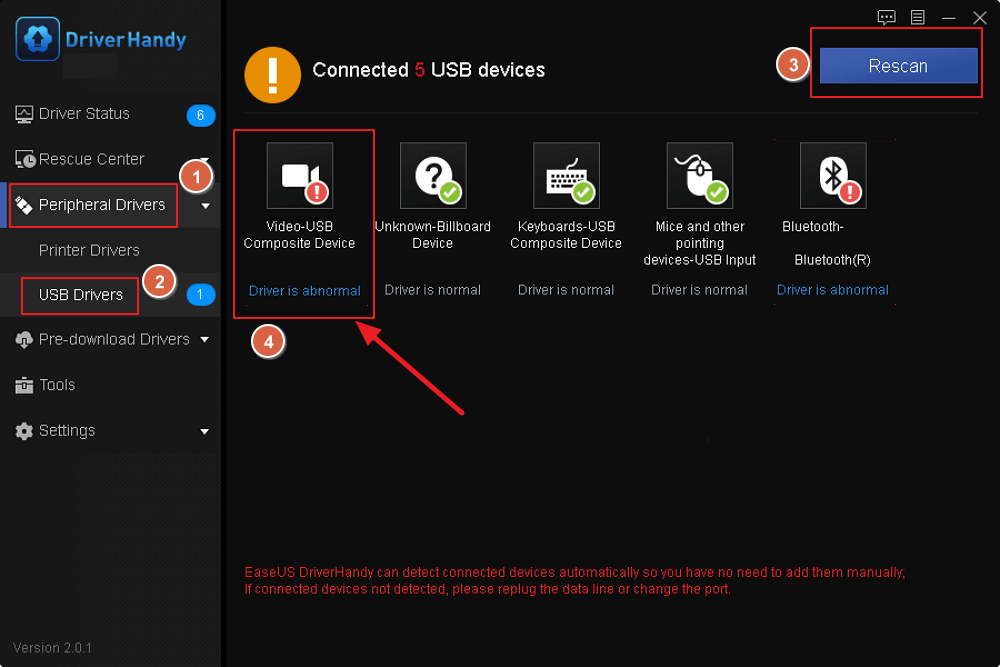Select the Mice pointing devices mouse icon
This screenshot has width=1000, height=667.
[x=700, y=175]
